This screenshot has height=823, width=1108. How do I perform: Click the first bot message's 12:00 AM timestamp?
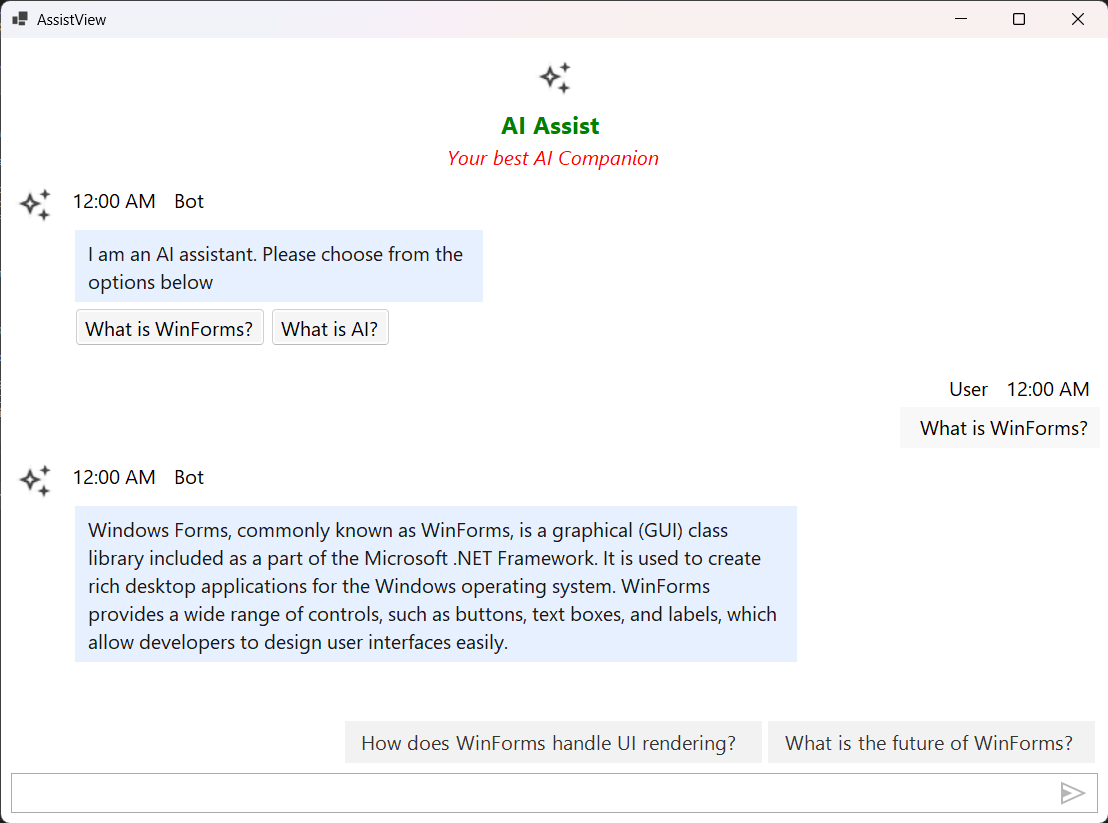coord(114,201)
